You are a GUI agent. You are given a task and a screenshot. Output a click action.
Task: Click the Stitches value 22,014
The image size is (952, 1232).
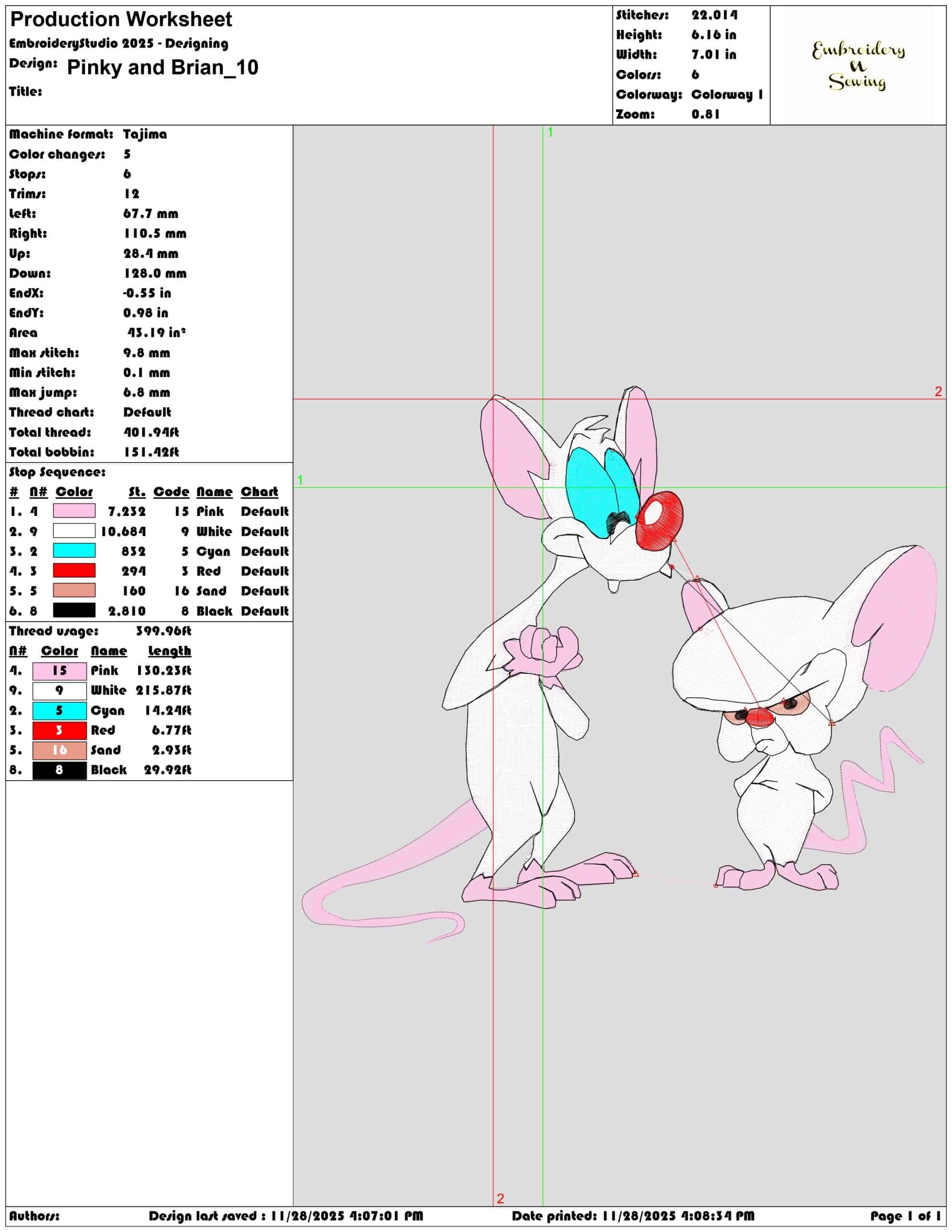click(x=714, y=15)
